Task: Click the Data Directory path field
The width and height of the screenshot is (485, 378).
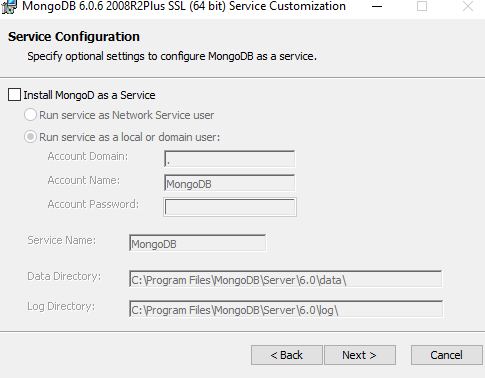Action: [x=286, y=279]
